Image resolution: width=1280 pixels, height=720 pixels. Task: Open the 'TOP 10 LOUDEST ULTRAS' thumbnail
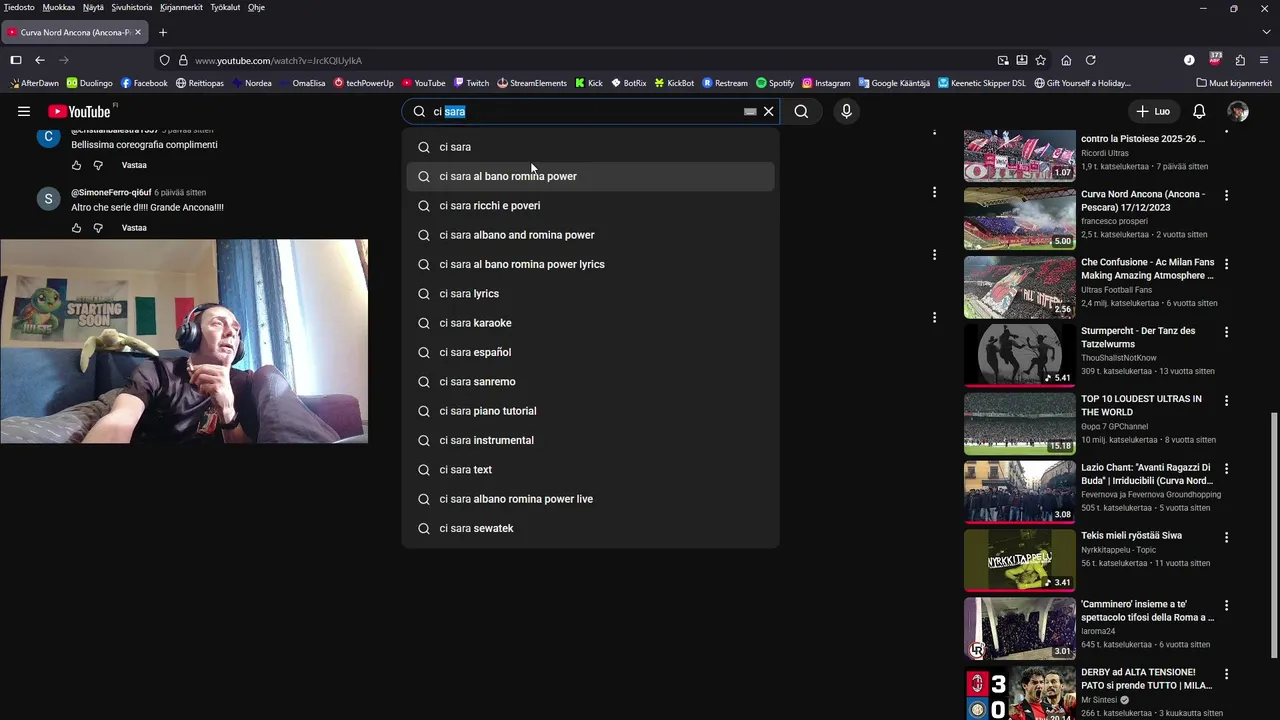click(1020, 423)
